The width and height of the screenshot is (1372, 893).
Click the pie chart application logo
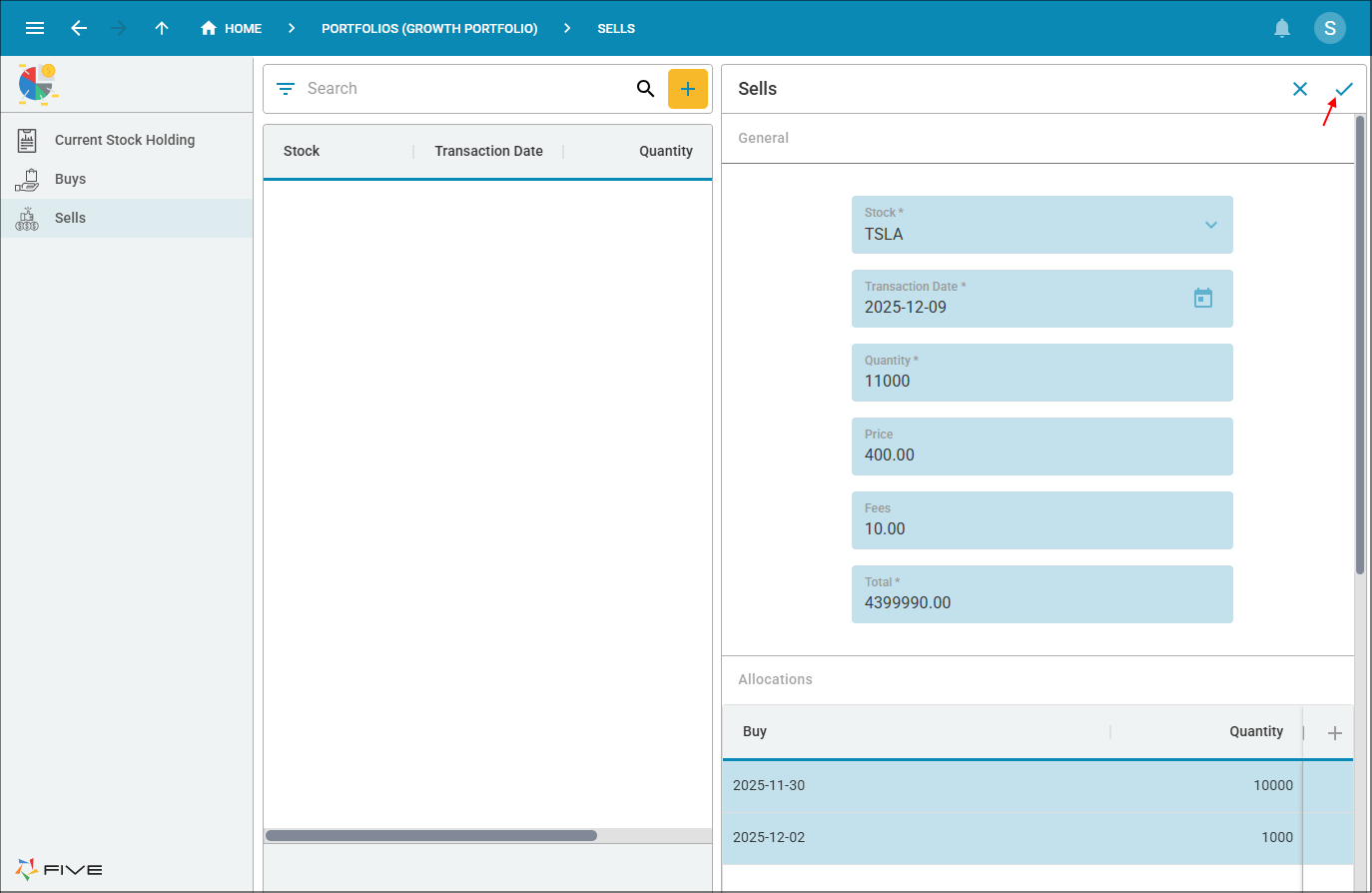click(x=38, y=84)
